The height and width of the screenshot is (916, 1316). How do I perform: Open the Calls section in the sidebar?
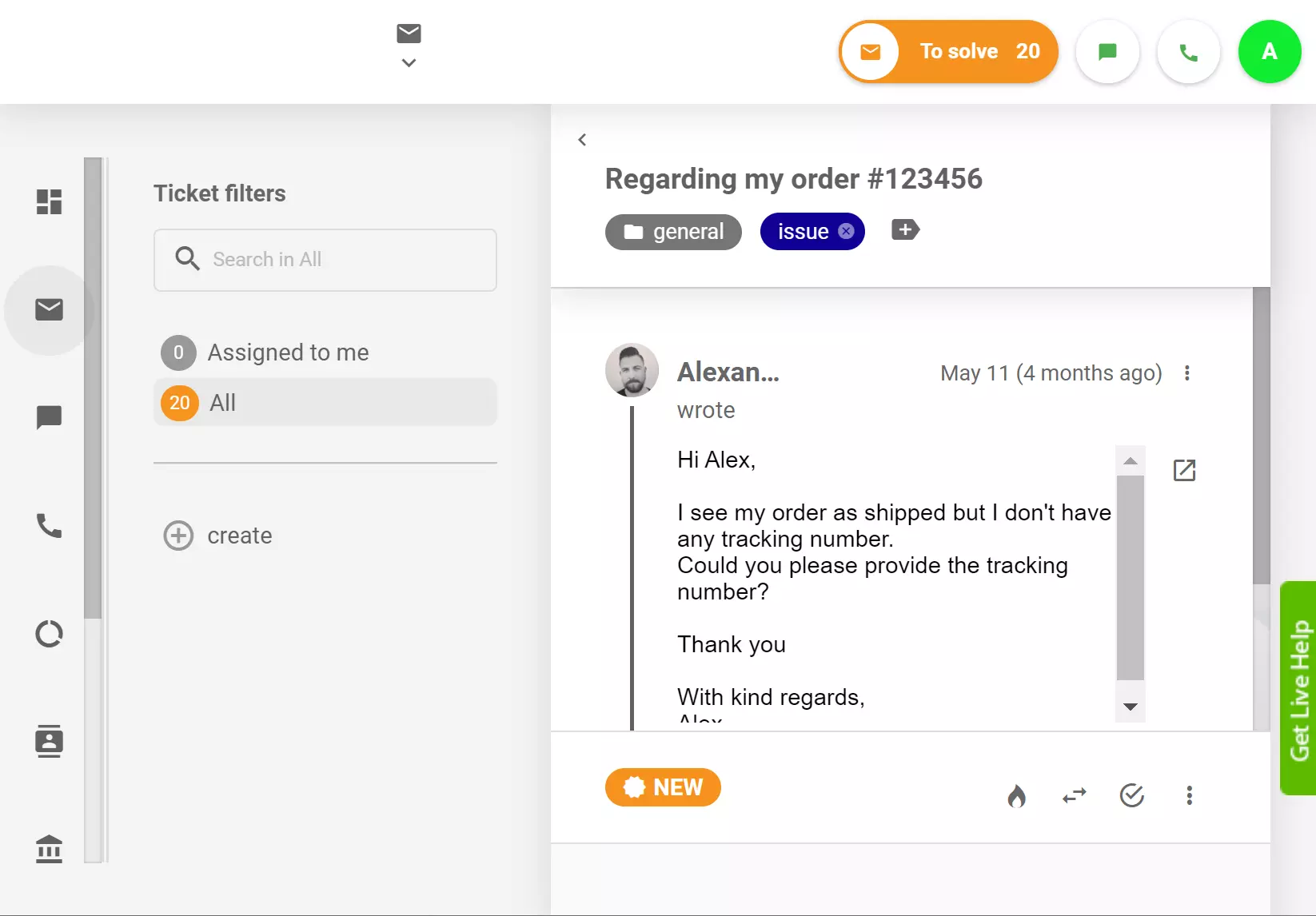point(49,526)
